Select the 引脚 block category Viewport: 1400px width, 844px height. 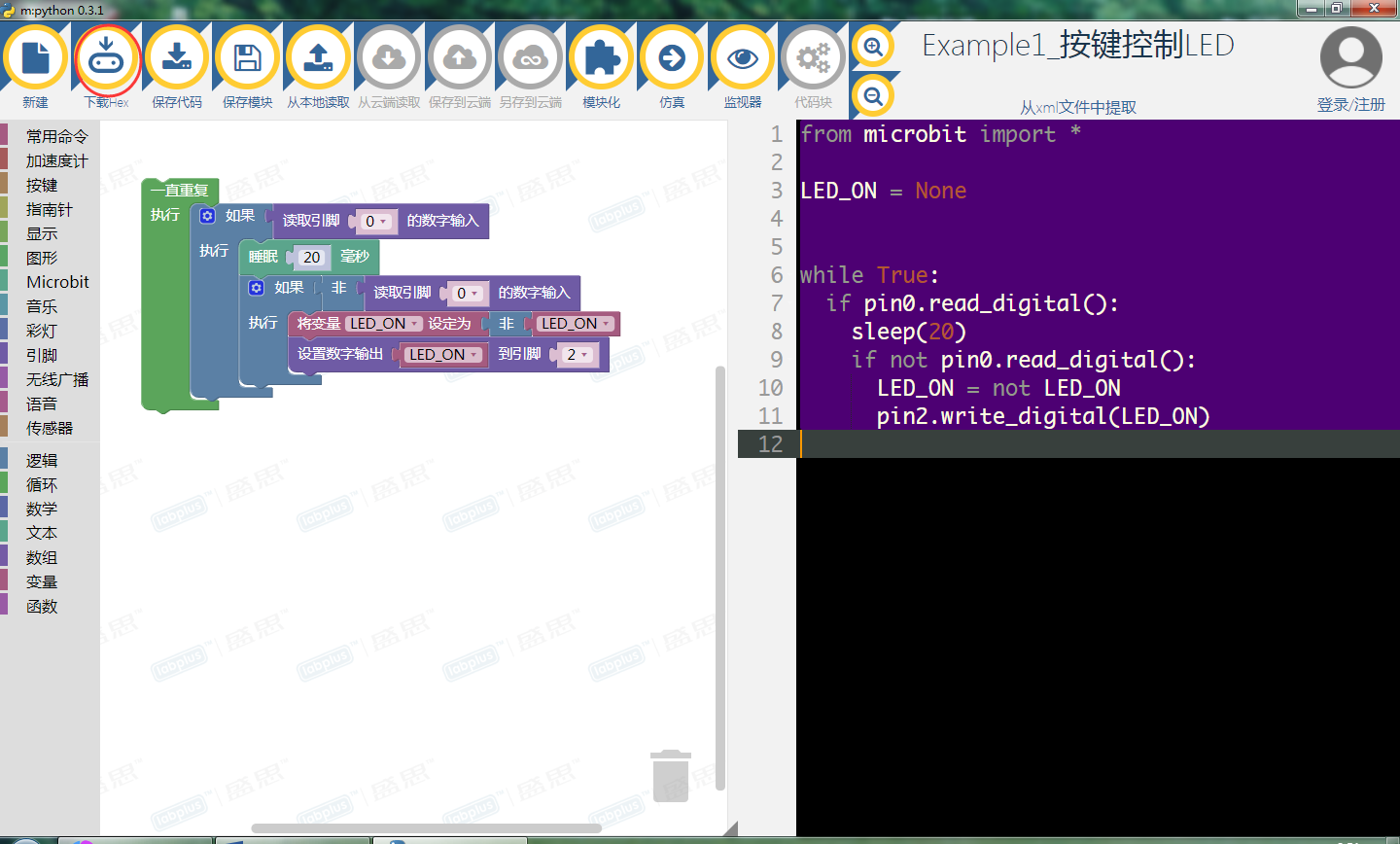(41, 354)
